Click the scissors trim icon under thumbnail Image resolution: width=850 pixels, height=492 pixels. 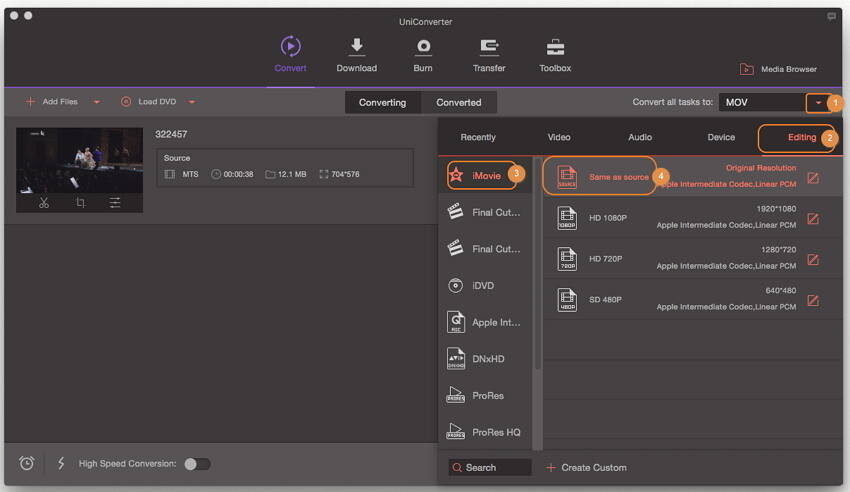[x=44, y=202]
